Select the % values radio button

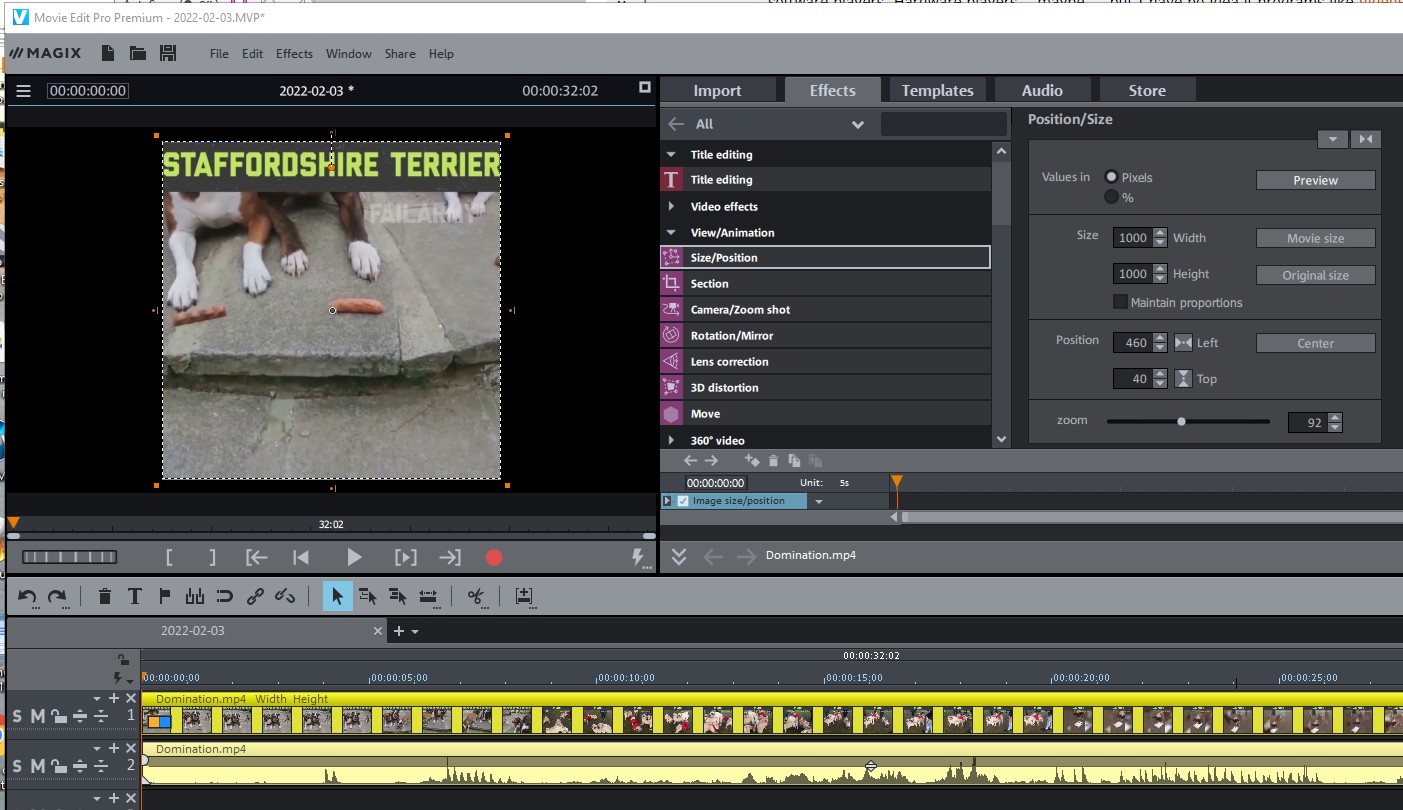click(1111, 197)
